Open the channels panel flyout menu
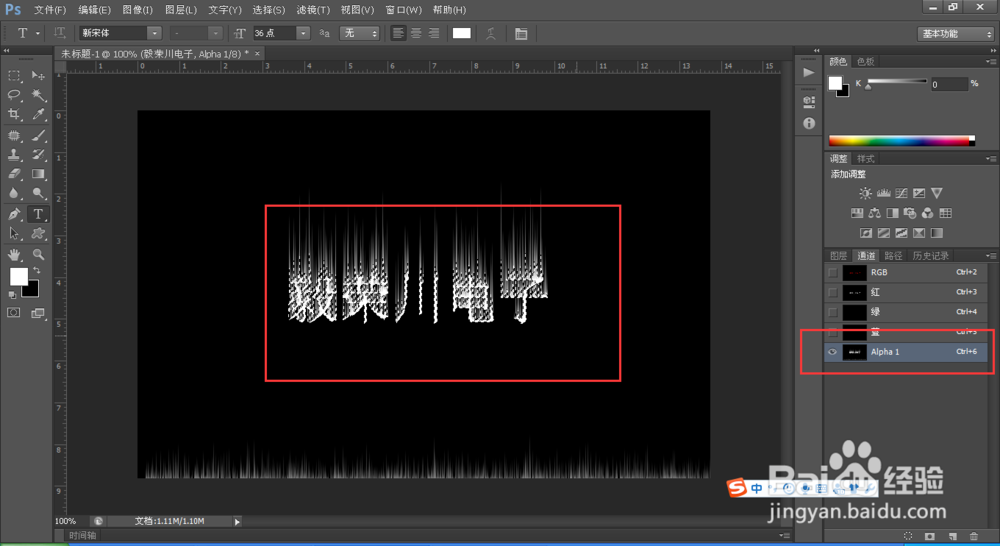1000x546 pixels. click(x=990, y=256)
